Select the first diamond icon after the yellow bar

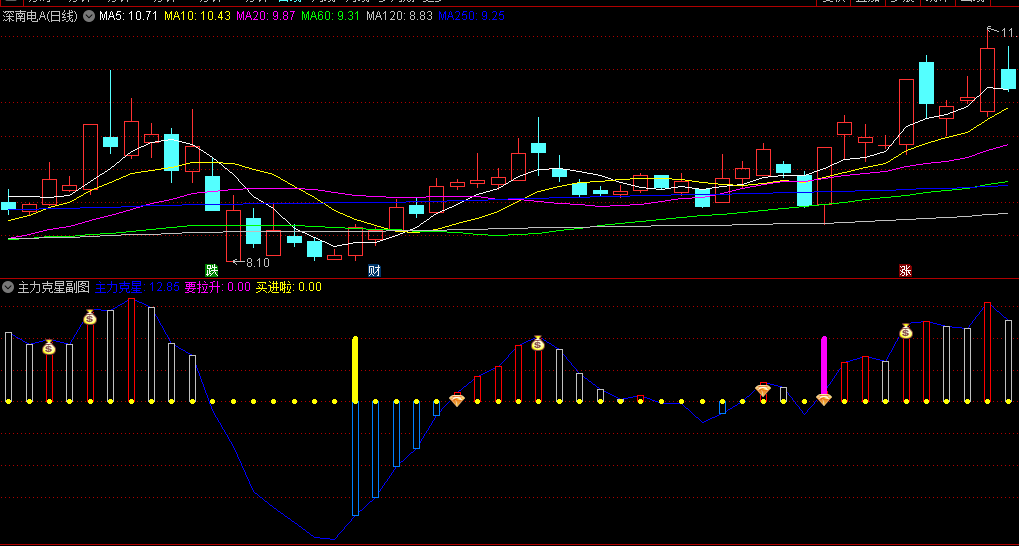click(x=456, y=400)
